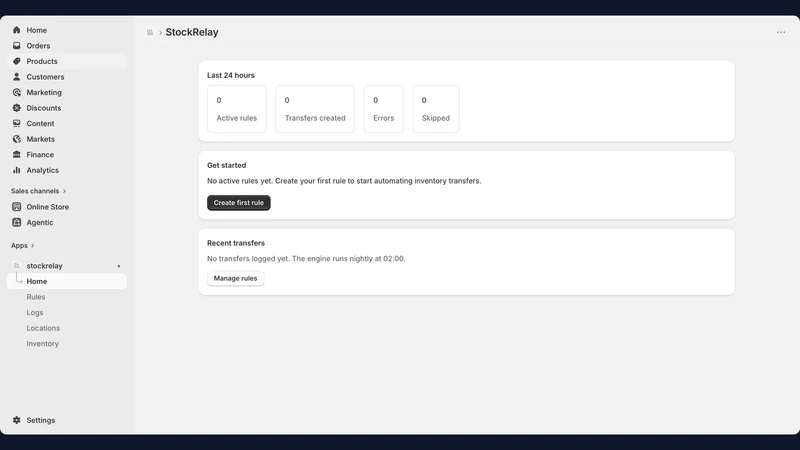Click the Finance bank icon
The image size is (800, 450).
pos(16,155)
